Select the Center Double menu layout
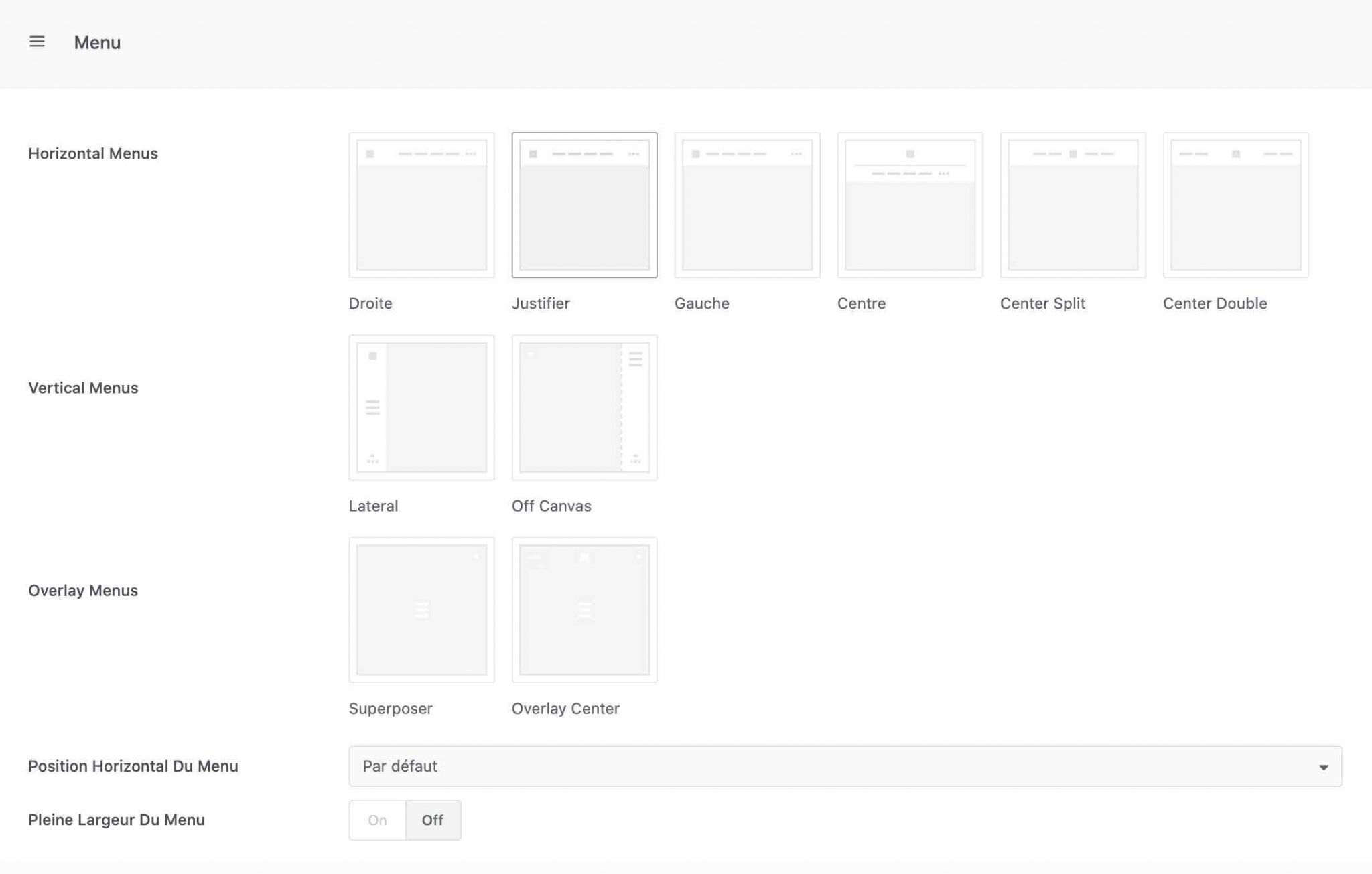 coord(1235,205)
